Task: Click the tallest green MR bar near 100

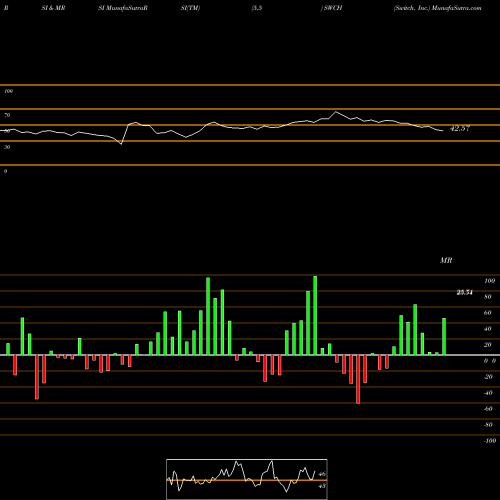Action: 315,315
